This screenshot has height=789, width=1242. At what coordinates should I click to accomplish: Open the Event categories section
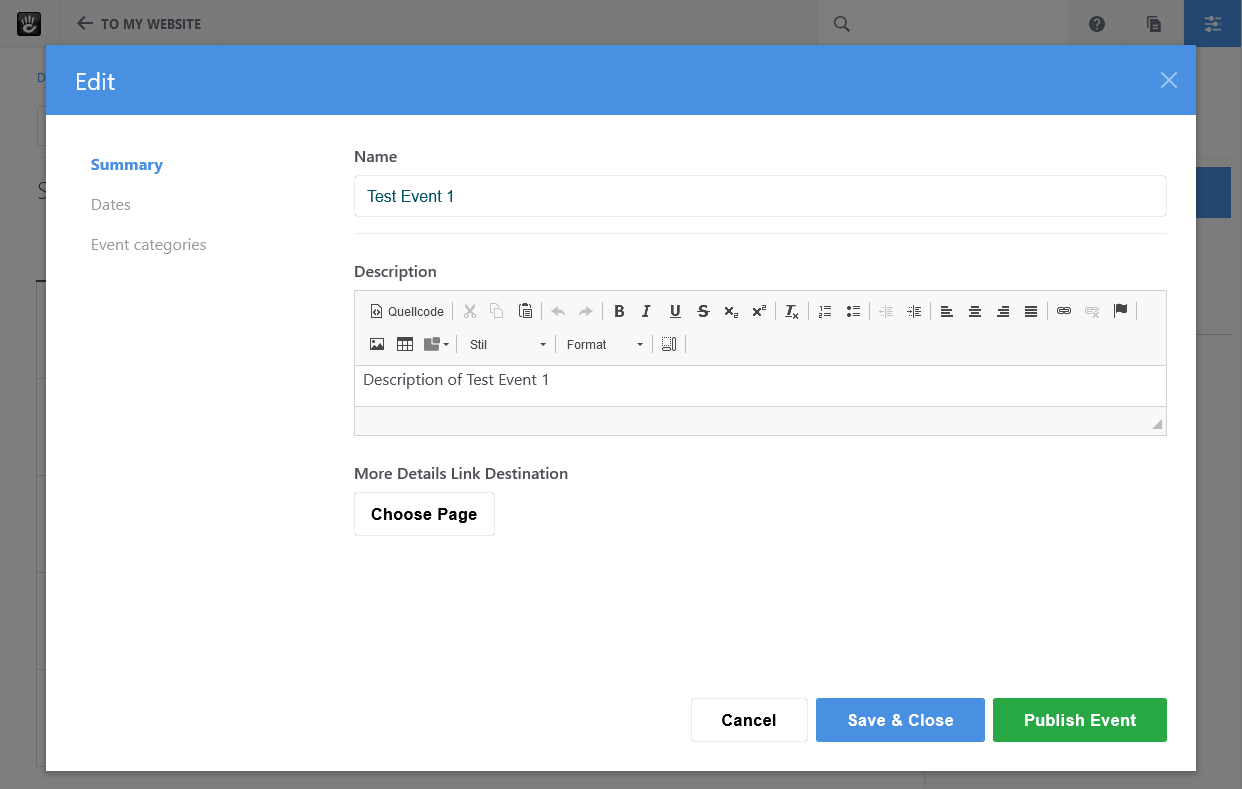[148, 244]
